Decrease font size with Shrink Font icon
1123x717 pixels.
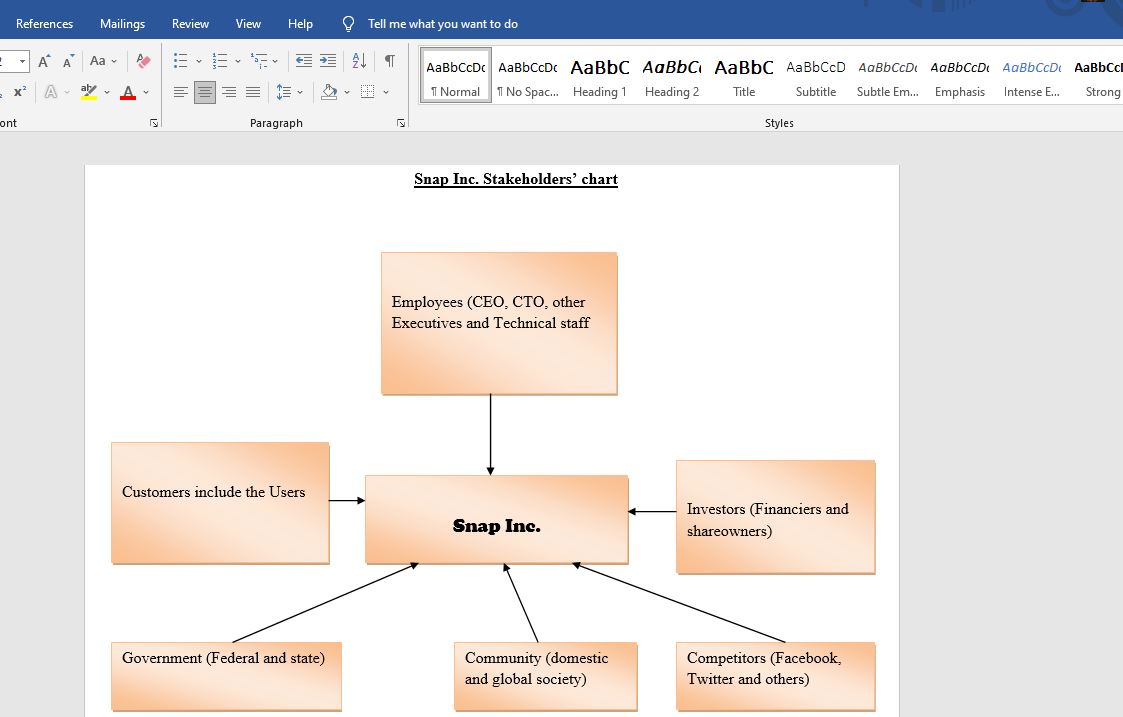click(69, 61)
